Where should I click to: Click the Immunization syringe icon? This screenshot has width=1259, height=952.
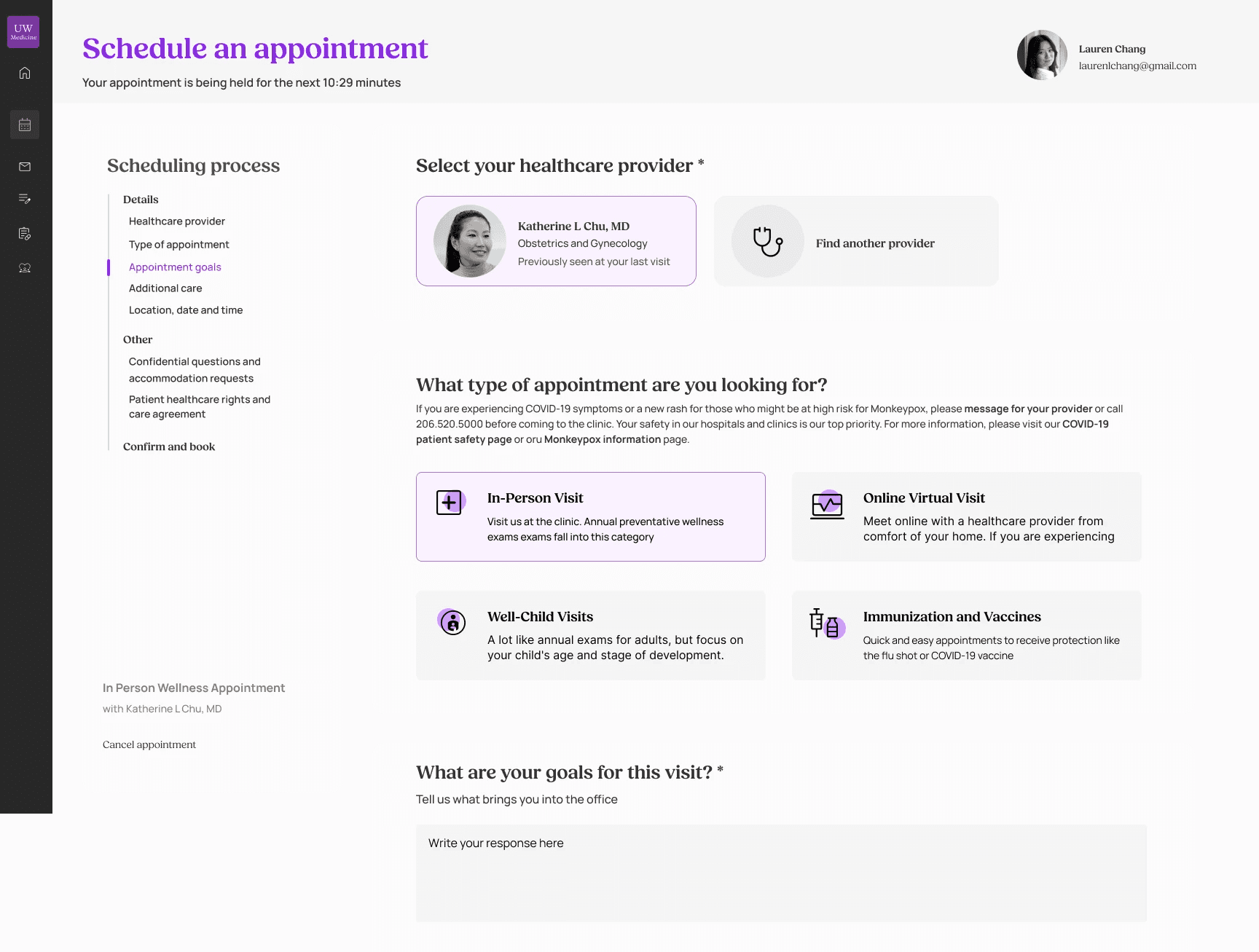[827, 623]
